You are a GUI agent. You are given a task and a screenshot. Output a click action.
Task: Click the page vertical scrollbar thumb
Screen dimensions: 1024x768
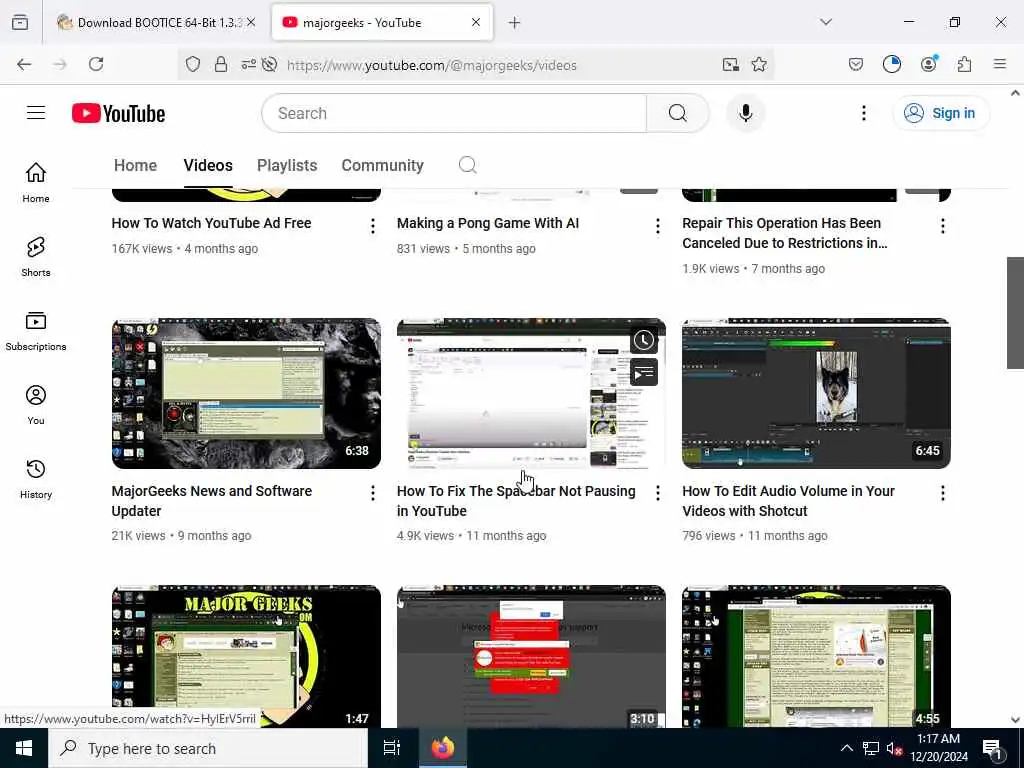(1015, 313)
